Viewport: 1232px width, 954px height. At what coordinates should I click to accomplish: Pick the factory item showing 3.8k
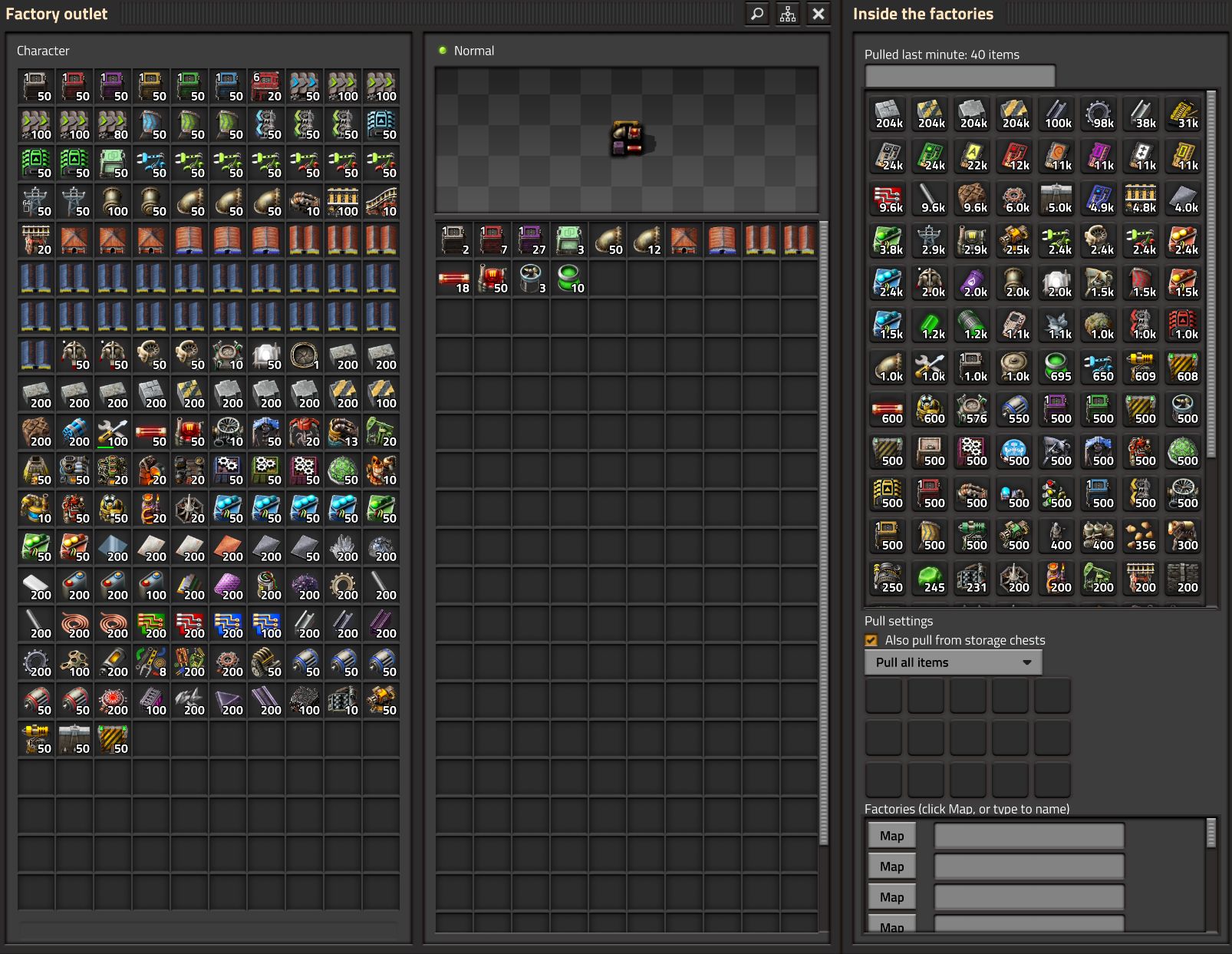pyautogui.click(x=888, y=240)
